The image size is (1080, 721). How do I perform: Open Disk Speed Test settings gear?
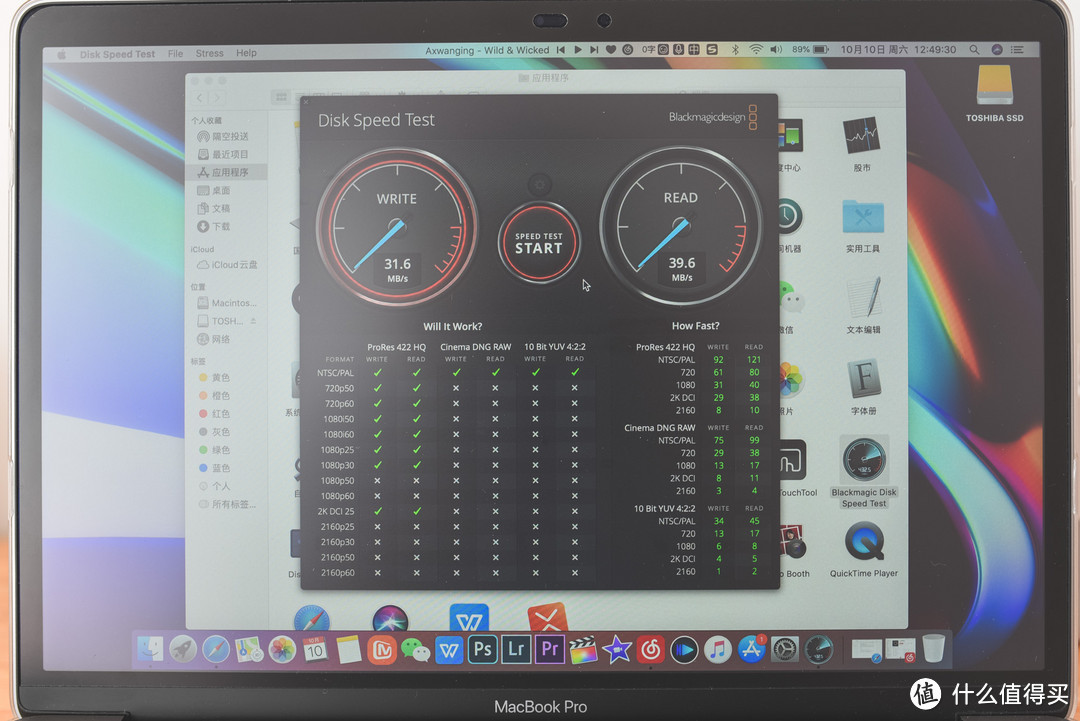coord(539,185)
